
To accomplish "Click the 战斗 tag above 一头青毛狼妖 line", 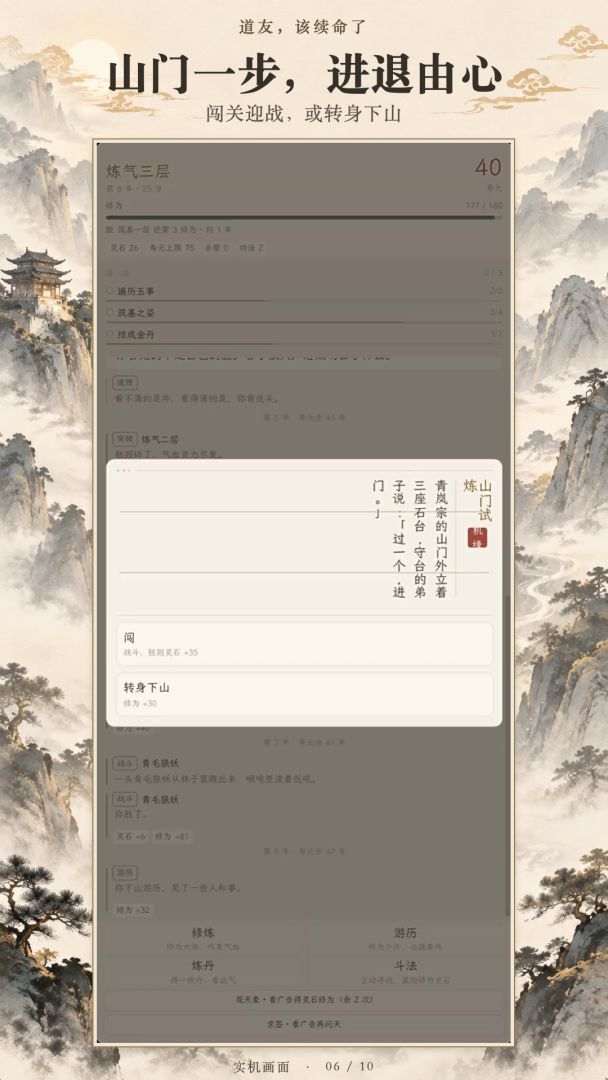I will [125, 763].
